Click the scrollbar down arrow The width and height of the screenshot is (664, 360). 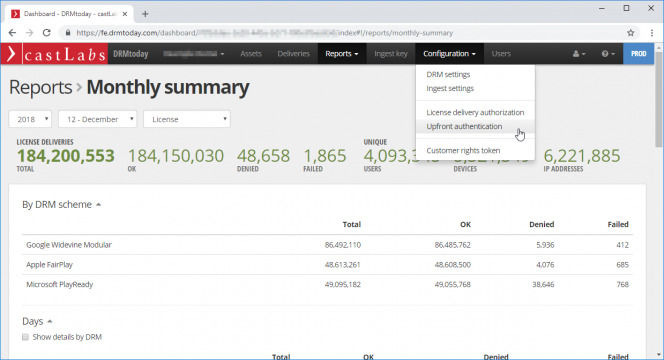[x=659, y=354]
